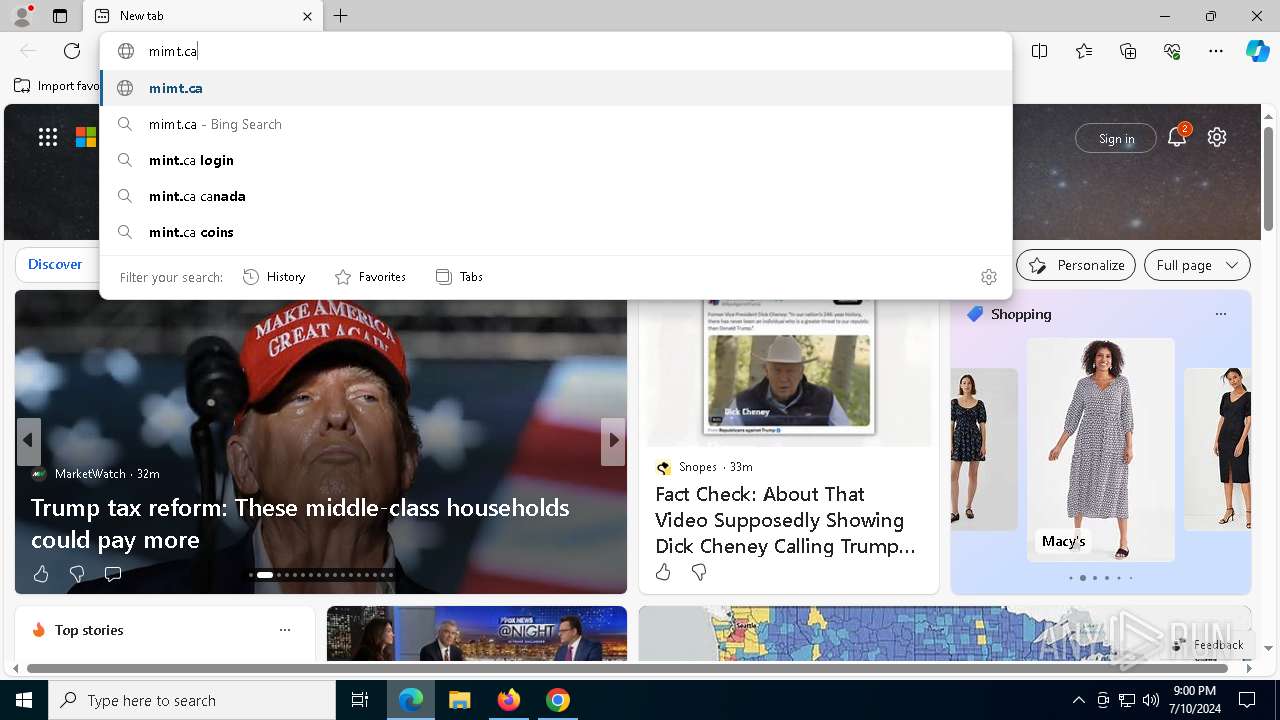The image size is (1280, 720).
Task: Open Browser essentials heart icon
Action: click(x=1172, y=51)
